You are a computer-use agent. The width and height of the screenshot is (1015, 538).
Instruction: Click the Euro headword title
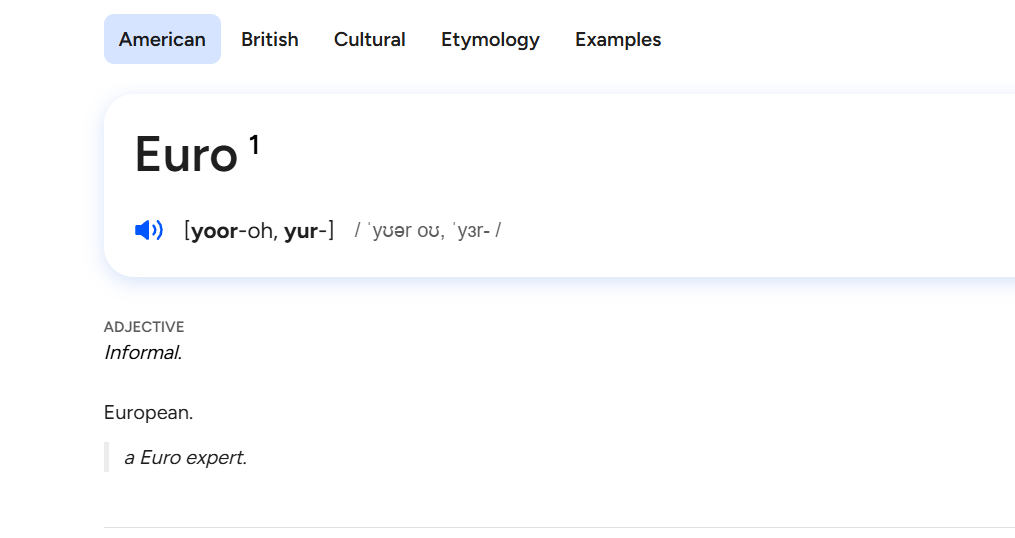point(186,156)
